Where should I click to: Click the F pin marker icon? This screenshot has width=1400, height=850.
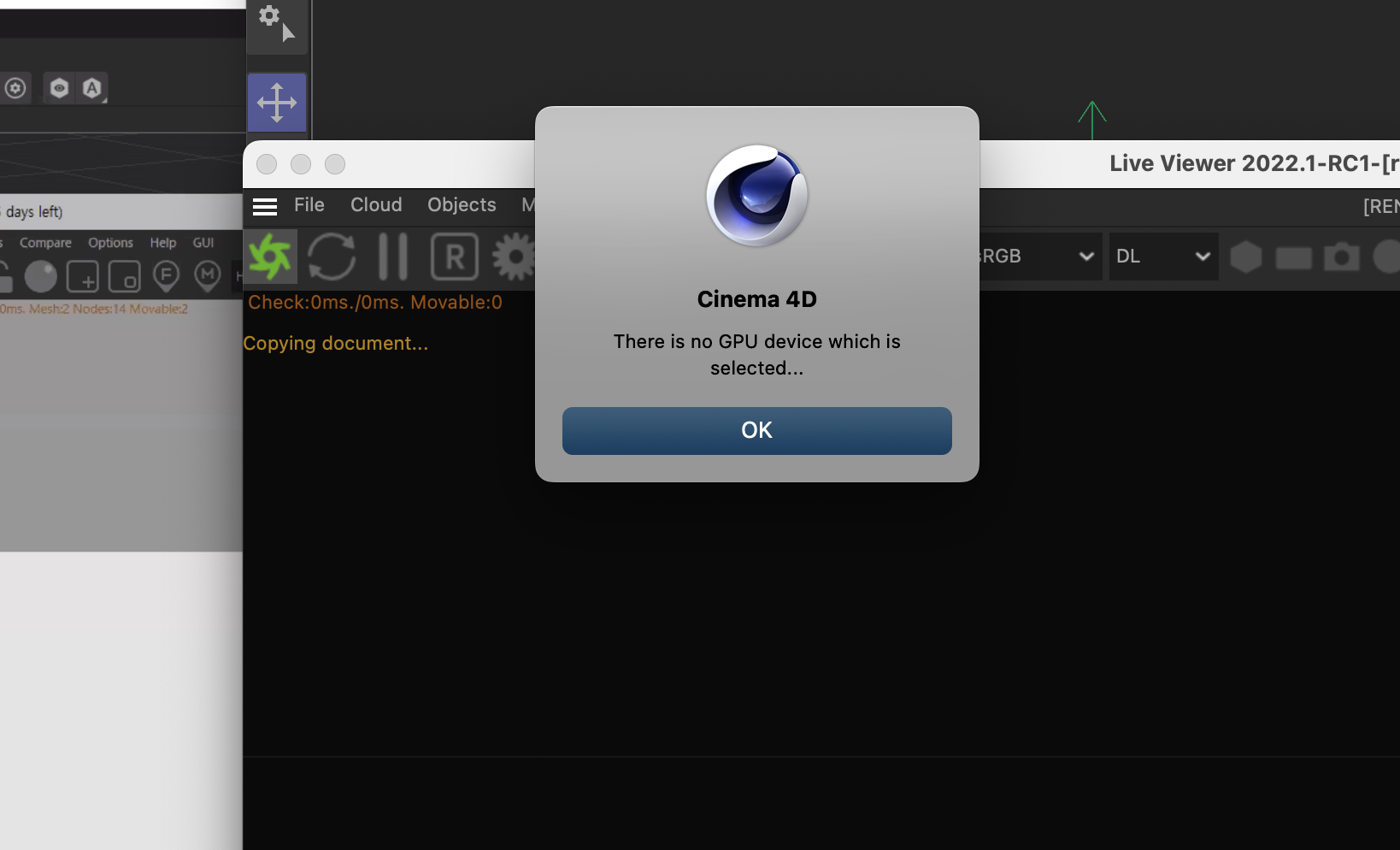pyautogui.click(x=167, y=276)
